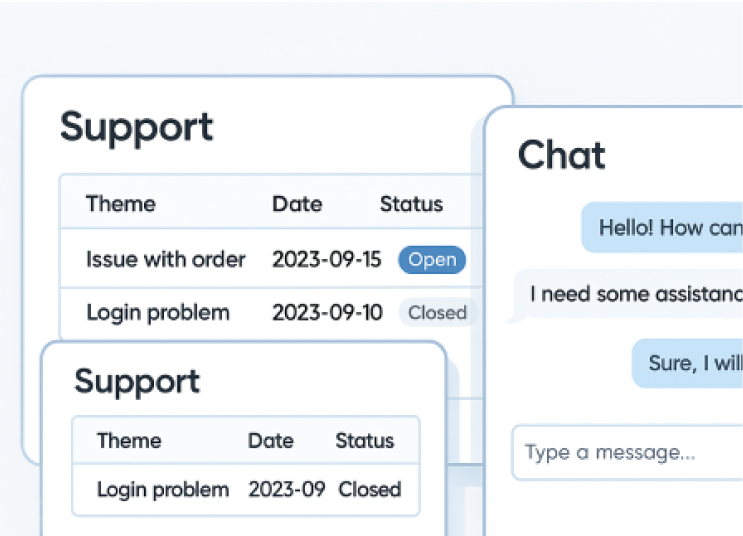Sort by Date in the larger Support table
This screenshot has width=743, height=536.
(x=297, y=204)
